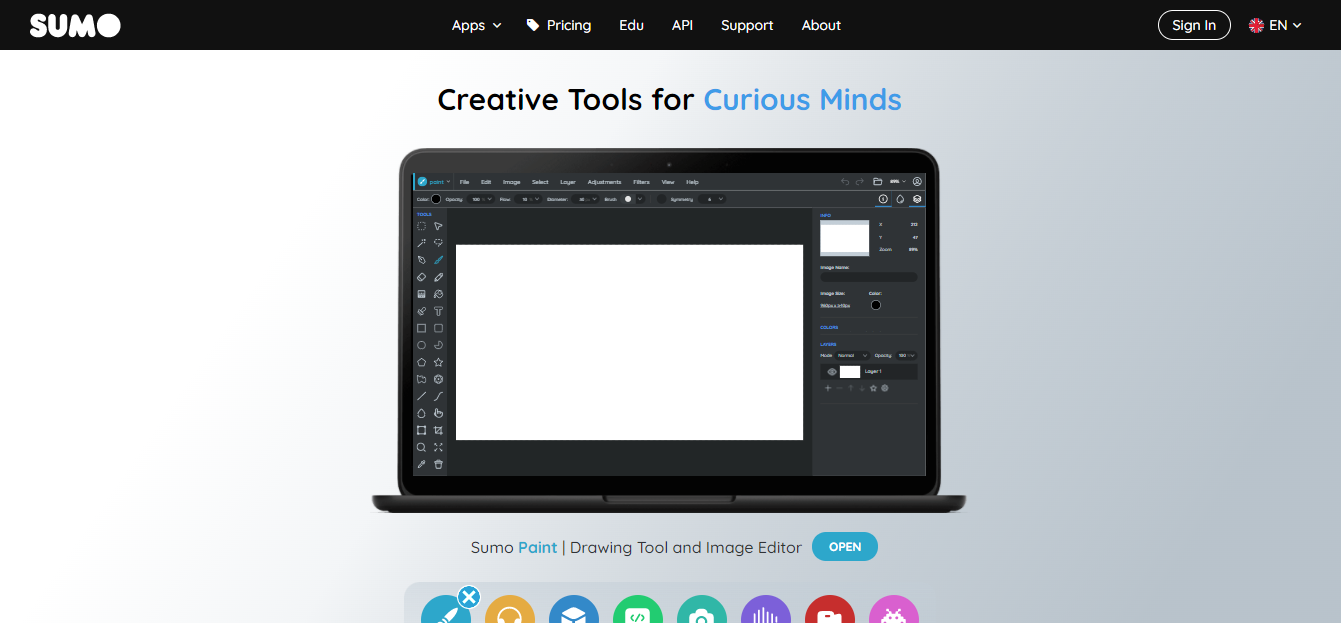Click the UK flag icon
Viewport: 1341px width, 623px height.
(x=1256, y=25)
